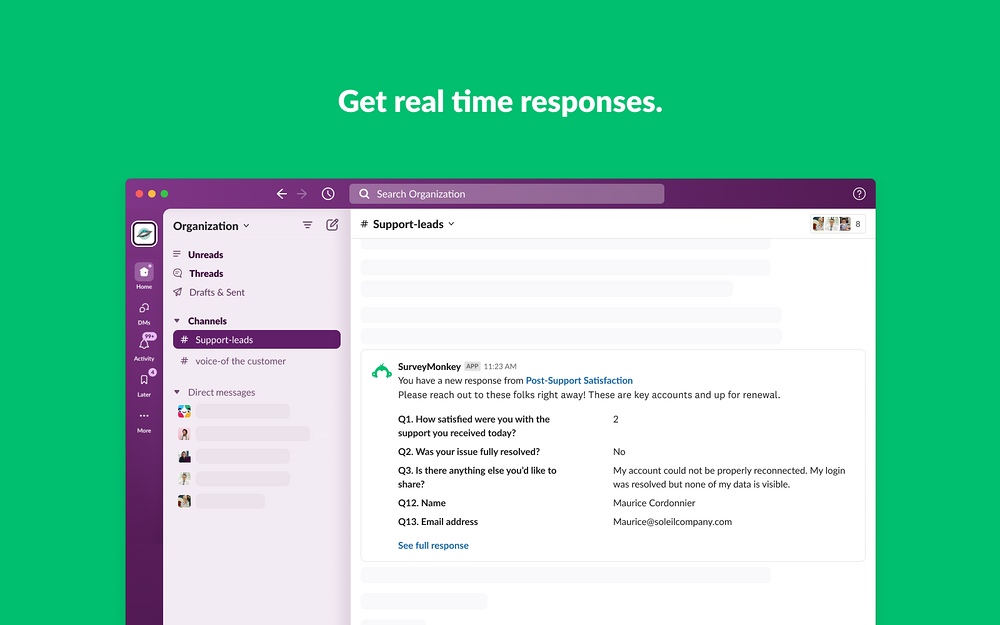Select the Support-leads channel in sidebar
1000x625 pixels.
pos(256,339)
